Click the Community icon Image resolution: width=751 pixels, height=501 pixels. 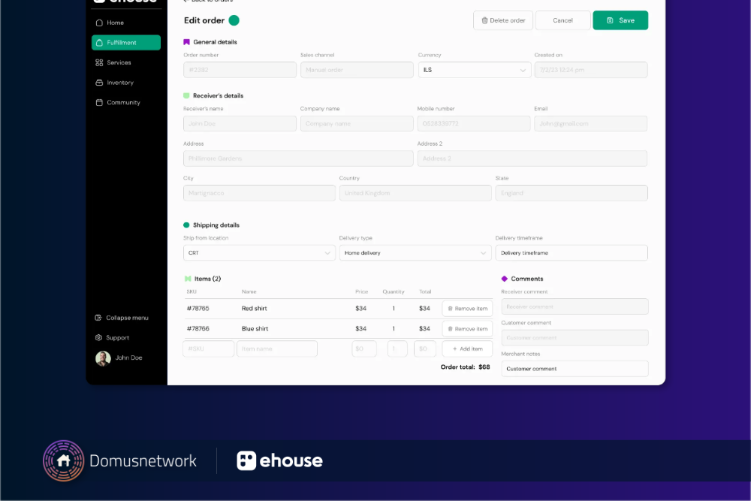tap(99, 102)
